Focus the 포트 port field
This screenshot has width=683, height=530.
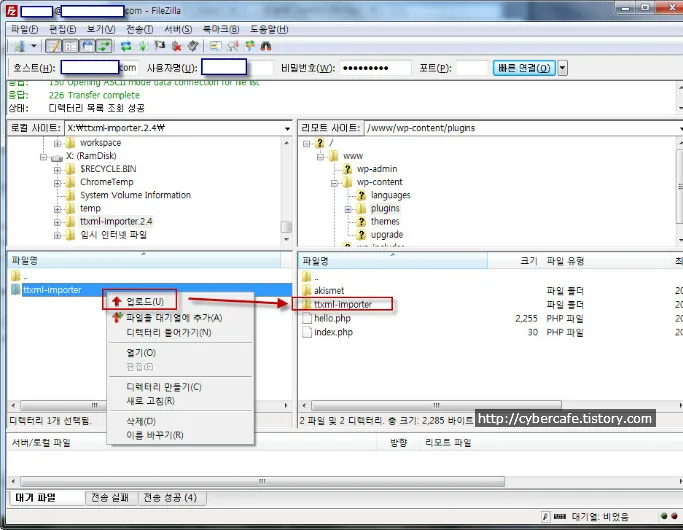(x=472, y=68)
